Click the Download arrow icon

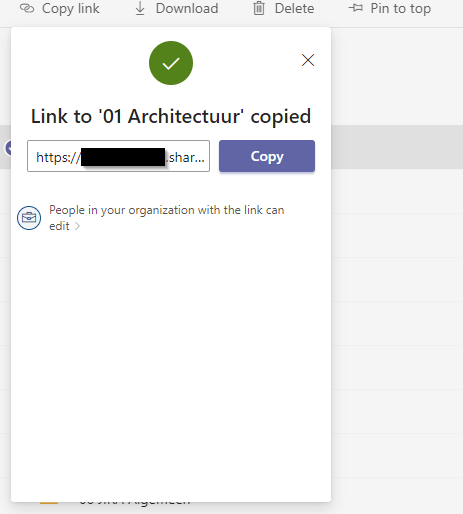point(140,8)
